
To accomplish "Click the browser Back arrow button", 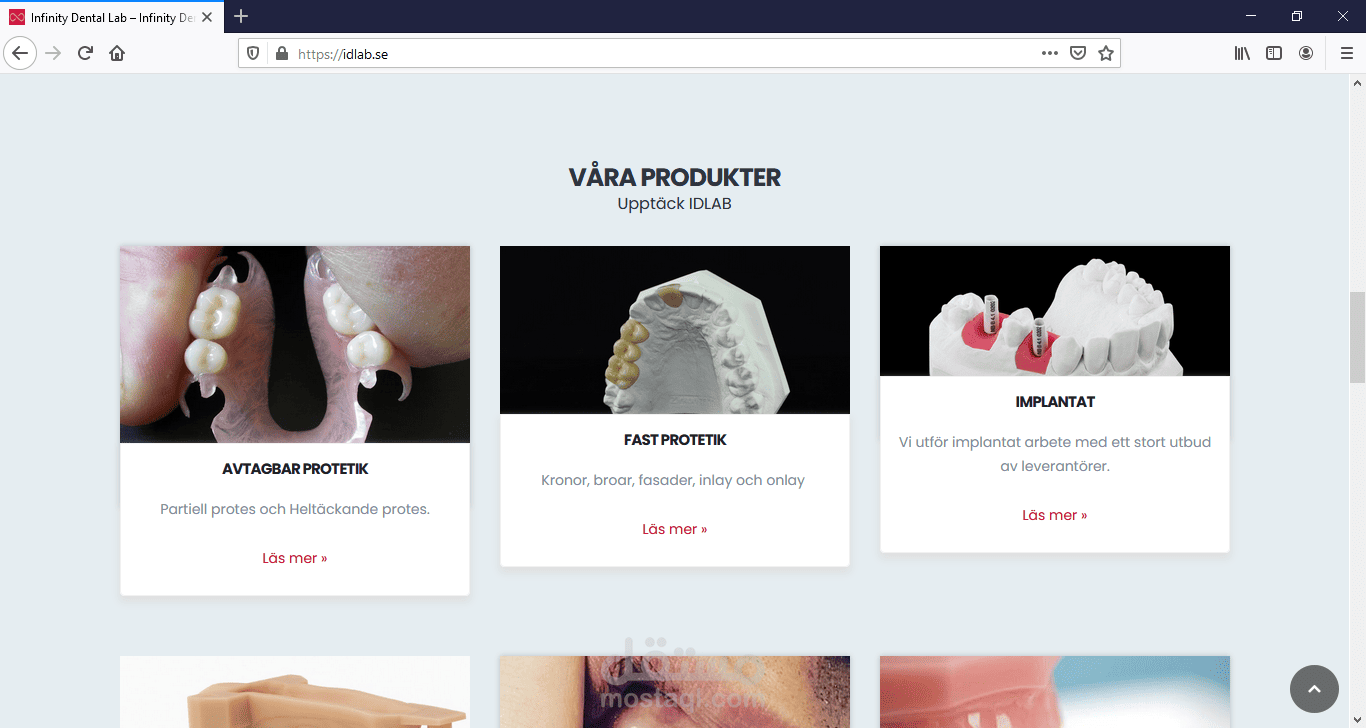I will (20, 53).
